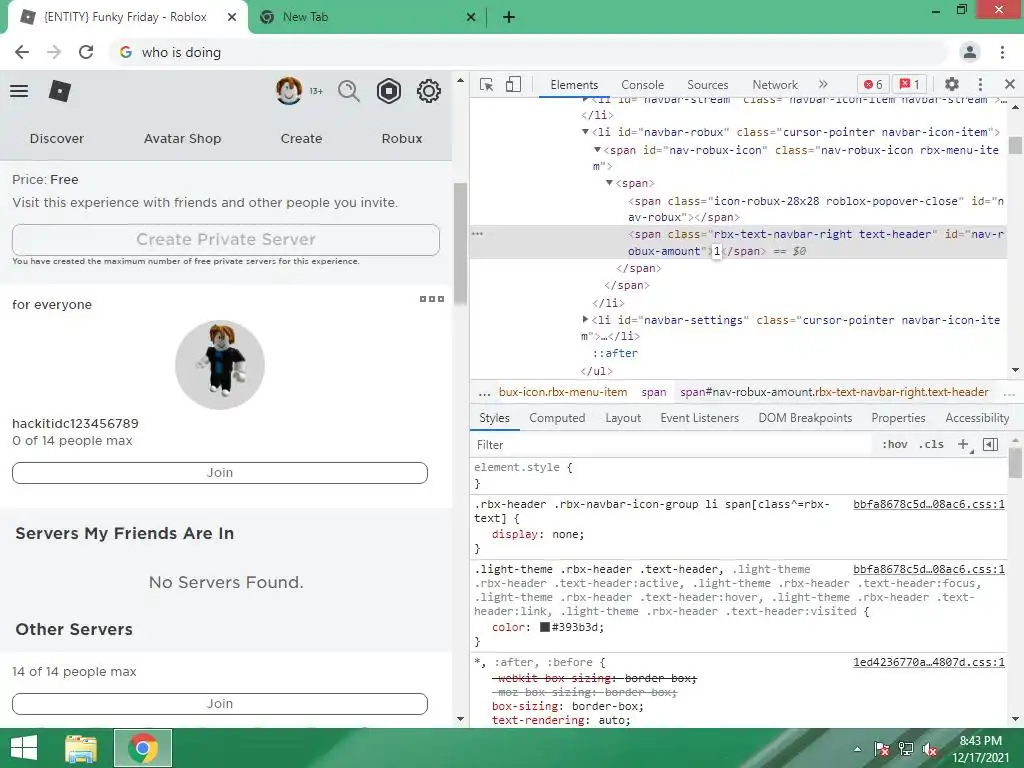
Task: Open the Windows Start menu
Action: 24,748
